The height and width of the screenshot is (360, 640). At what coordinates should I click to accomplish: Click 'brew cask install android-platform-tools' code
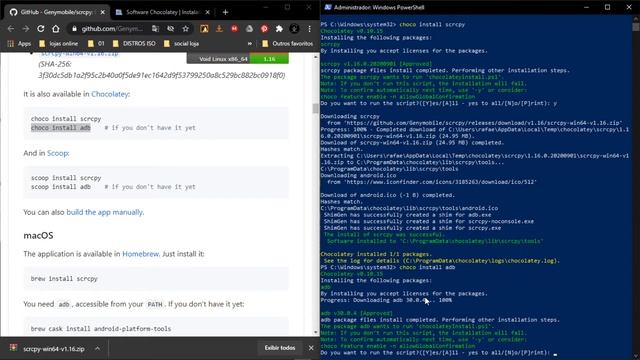pyautogui.click(x=101, y=329)
